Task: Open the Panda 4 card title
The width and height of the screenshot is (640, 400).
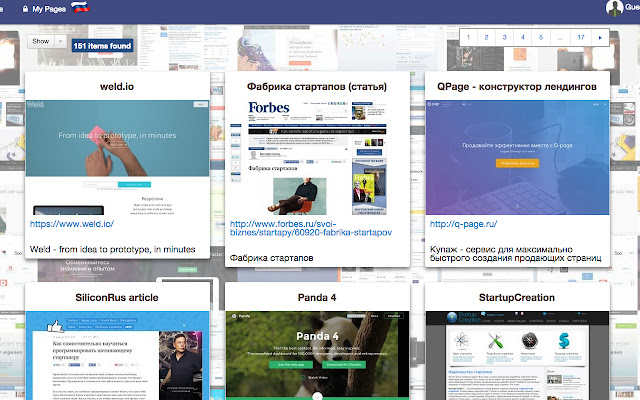Action: click(x=317, y=298)
